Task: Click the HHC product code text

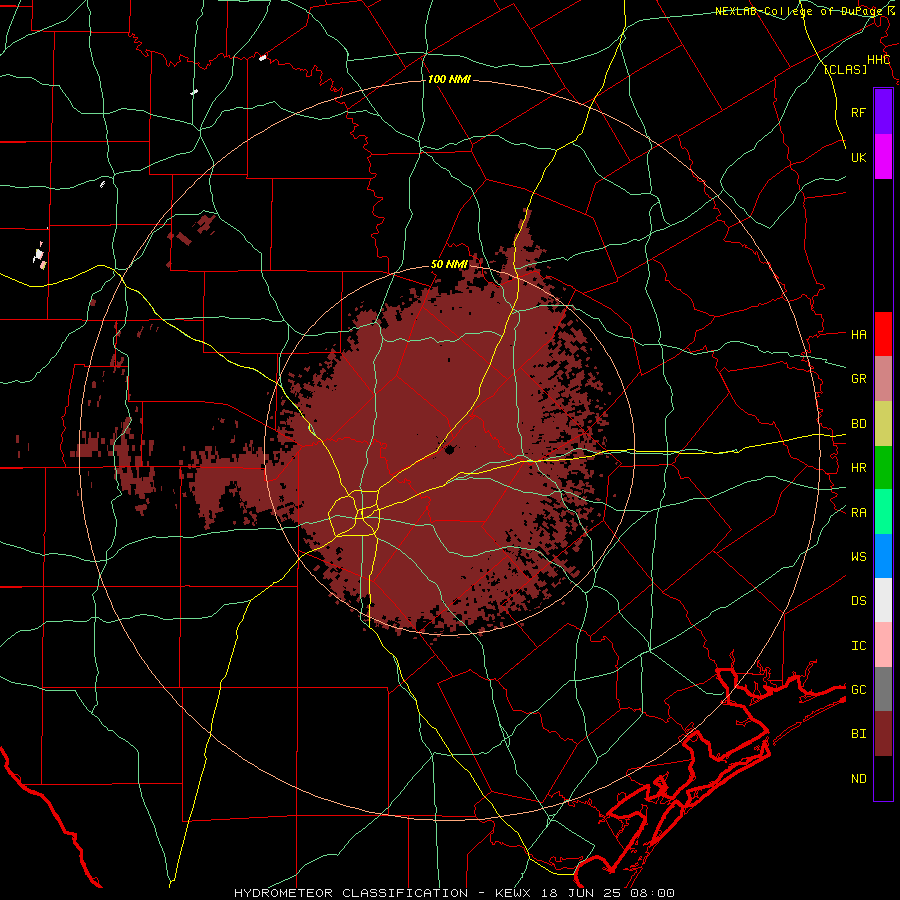Action: point(878,60)
